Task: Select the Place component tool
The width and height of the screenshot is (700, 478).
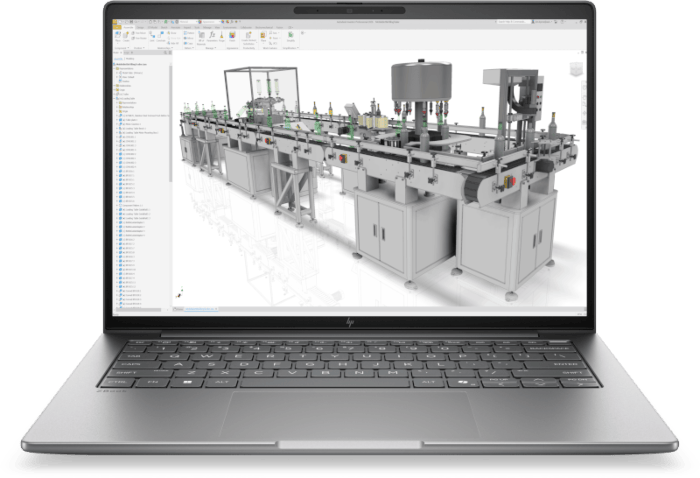Action: 117,36
